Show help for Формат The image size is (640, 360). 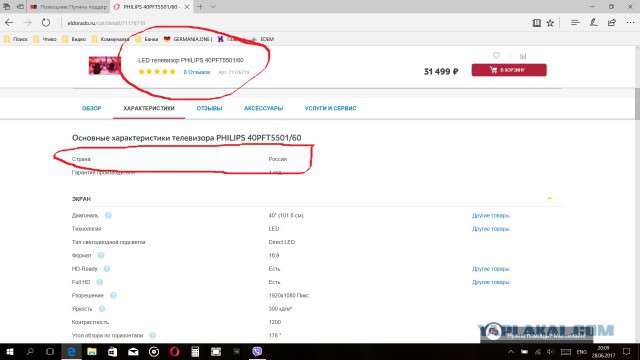point(101,255)
